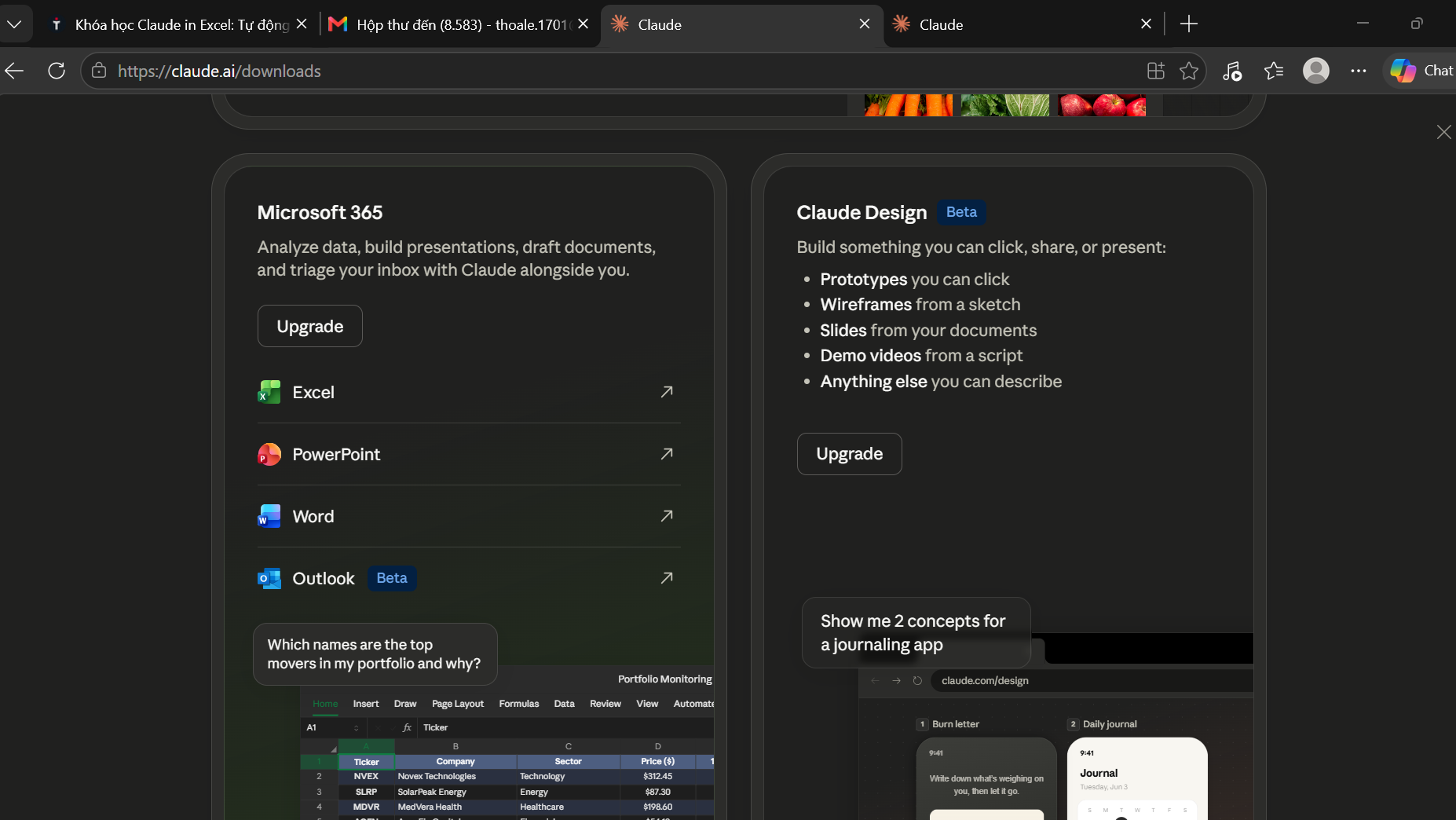Click the "Novex Technologies" cell in spreadsheet preview
The height and width of the screenshot is (820, 1456).
click(x=437, y=776)
